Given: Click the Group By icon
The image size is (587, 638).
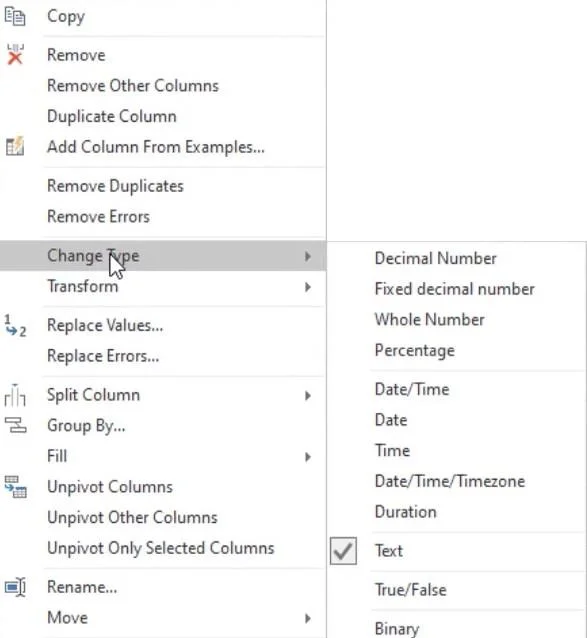Looking at the screenshot, I should 15,425.
